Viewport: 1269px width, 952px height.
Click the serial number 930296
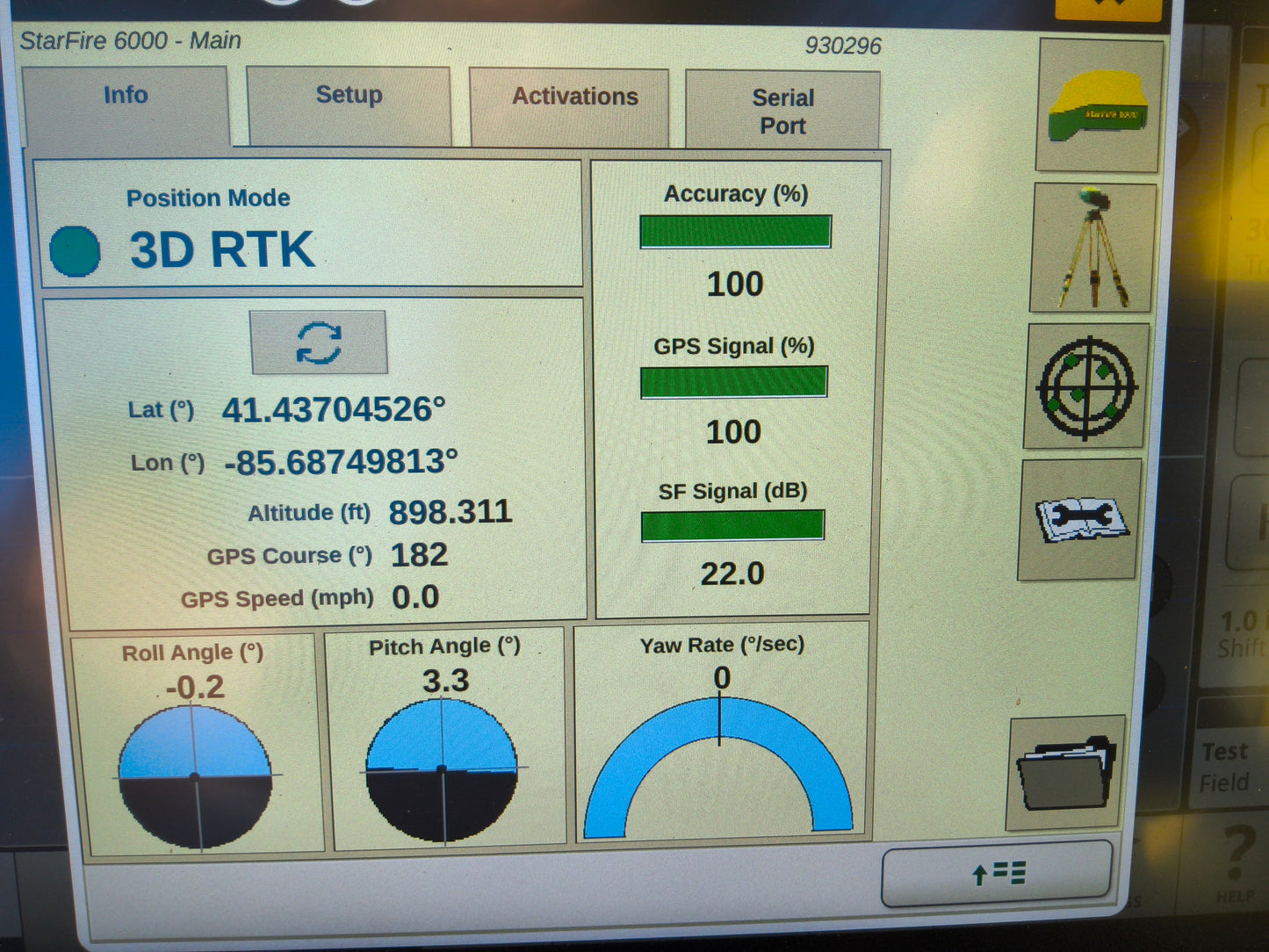(x=846, y=46)
